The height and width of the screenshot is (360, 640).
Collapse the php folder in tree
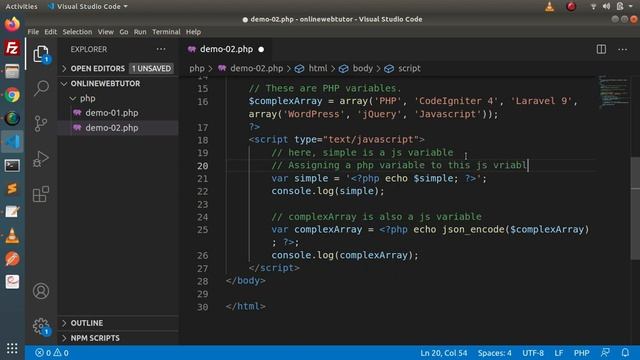(83, 98)
